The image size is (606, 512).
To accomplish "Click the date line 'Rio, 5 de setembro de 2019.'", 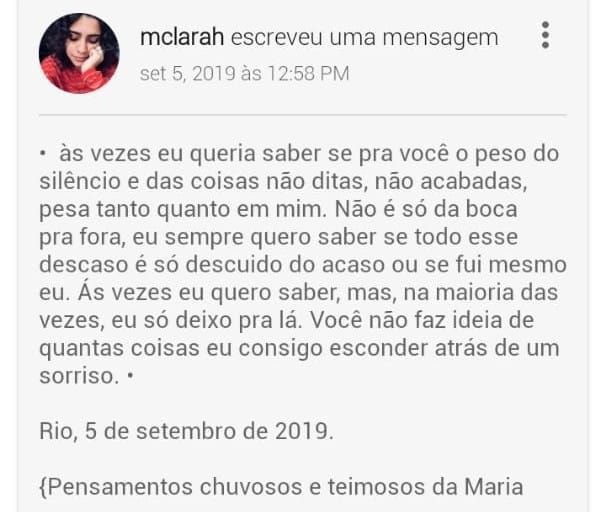I will pos(186,431).
